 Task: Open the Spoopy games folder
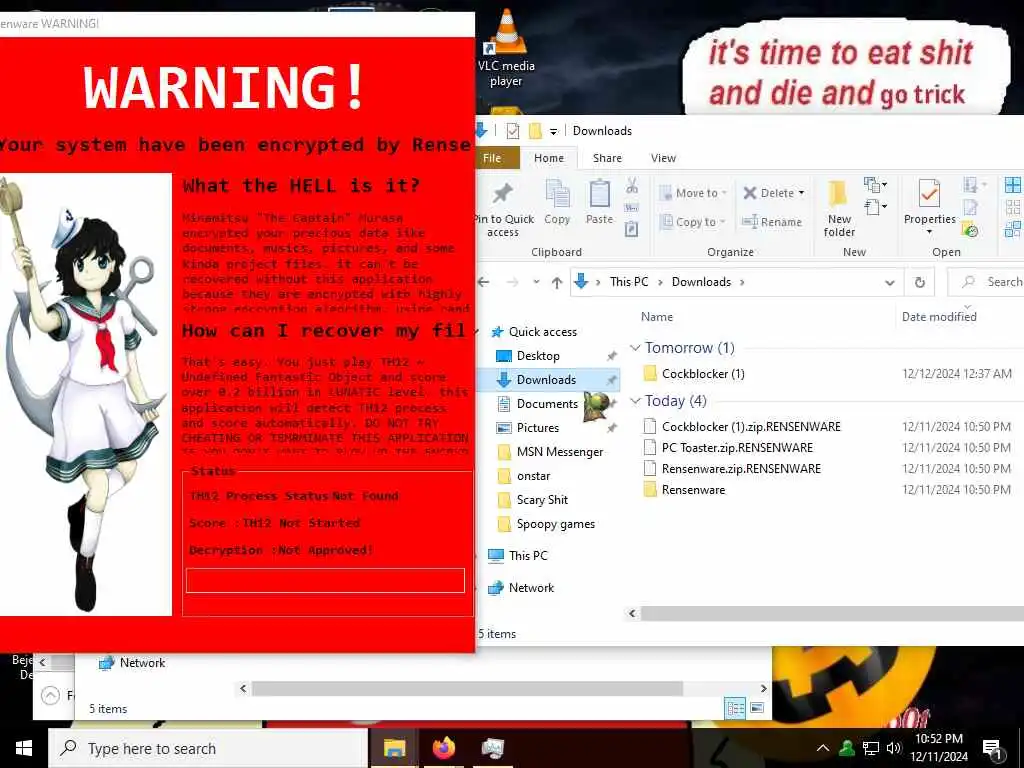555,524
